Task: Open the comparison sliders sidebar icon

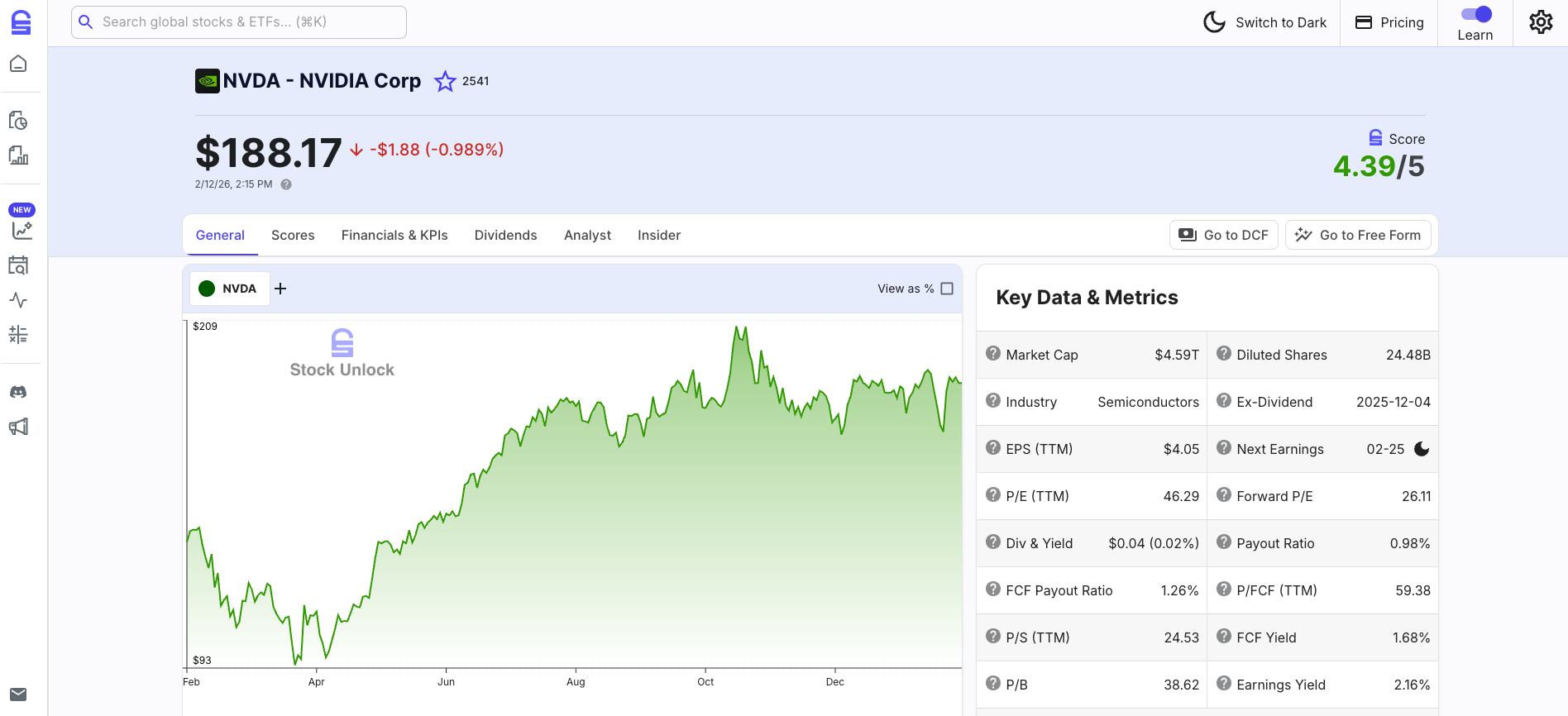Action: pos(18,334)
